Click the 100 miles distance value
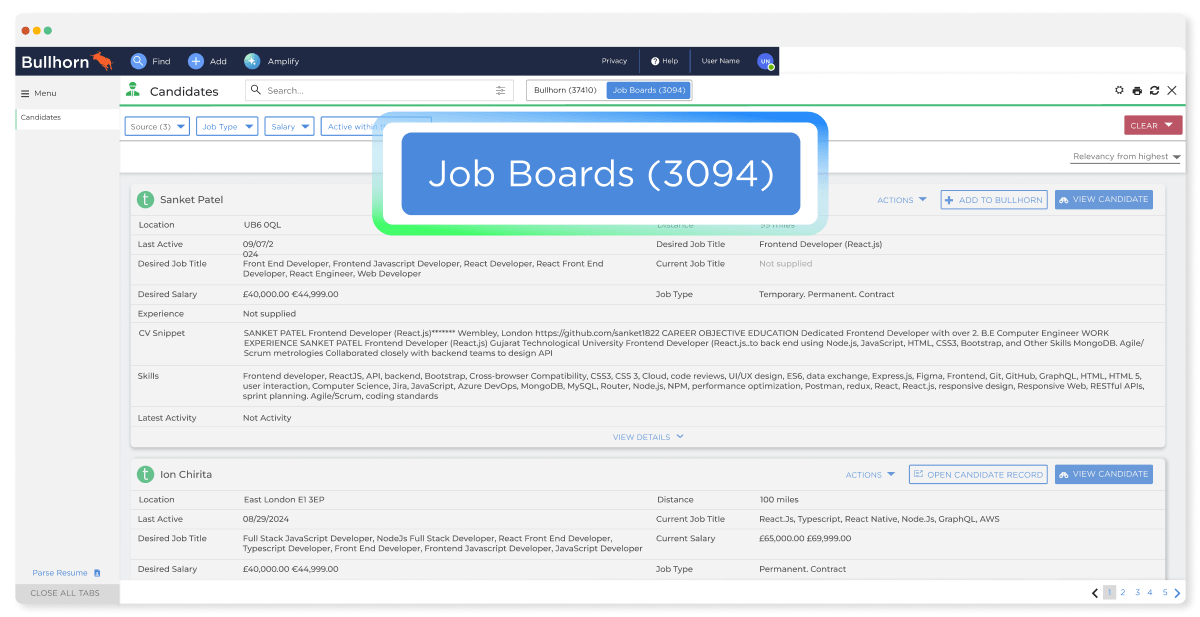1200x617 pixels. click(x=779, y=499)
